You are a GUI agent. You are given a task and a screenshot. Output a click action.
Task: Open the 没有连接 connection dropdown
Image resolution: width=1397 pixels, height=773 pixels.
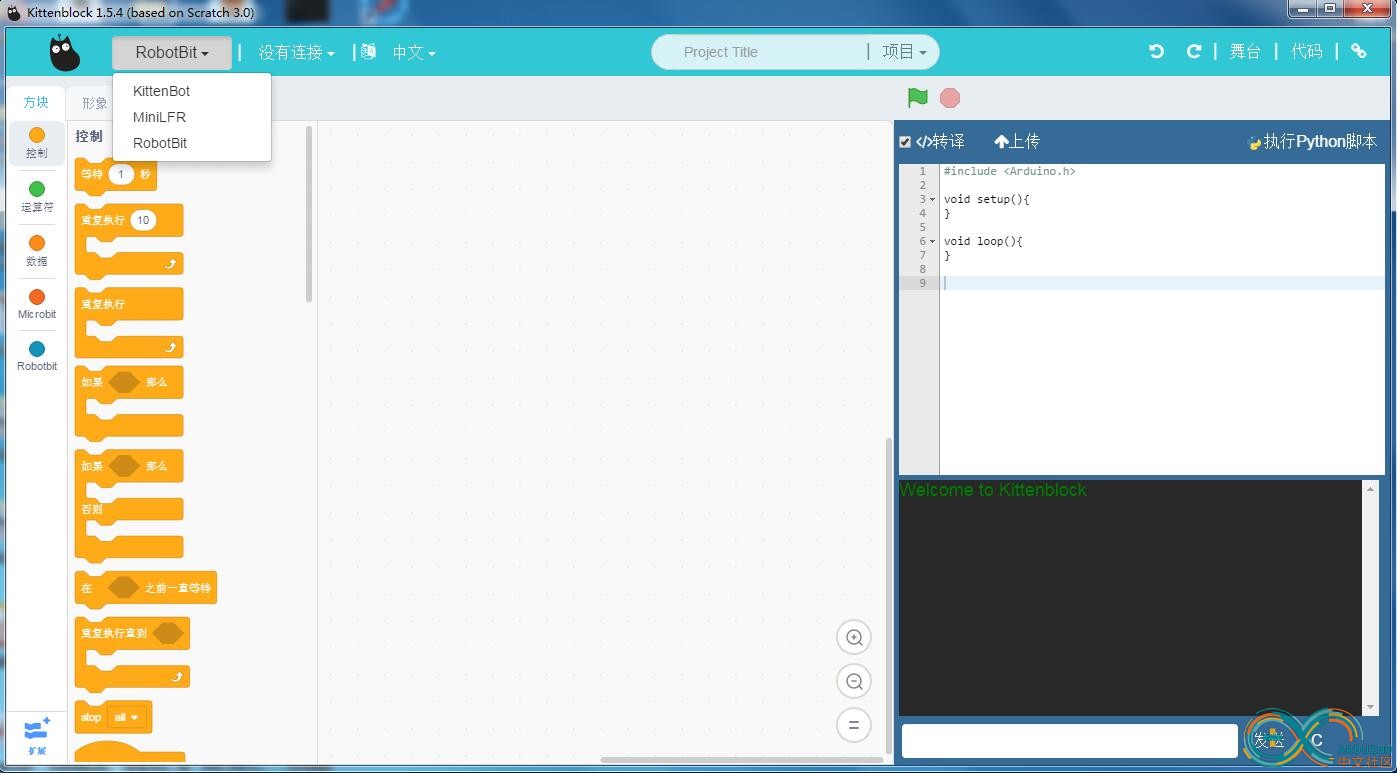[296, 53]
